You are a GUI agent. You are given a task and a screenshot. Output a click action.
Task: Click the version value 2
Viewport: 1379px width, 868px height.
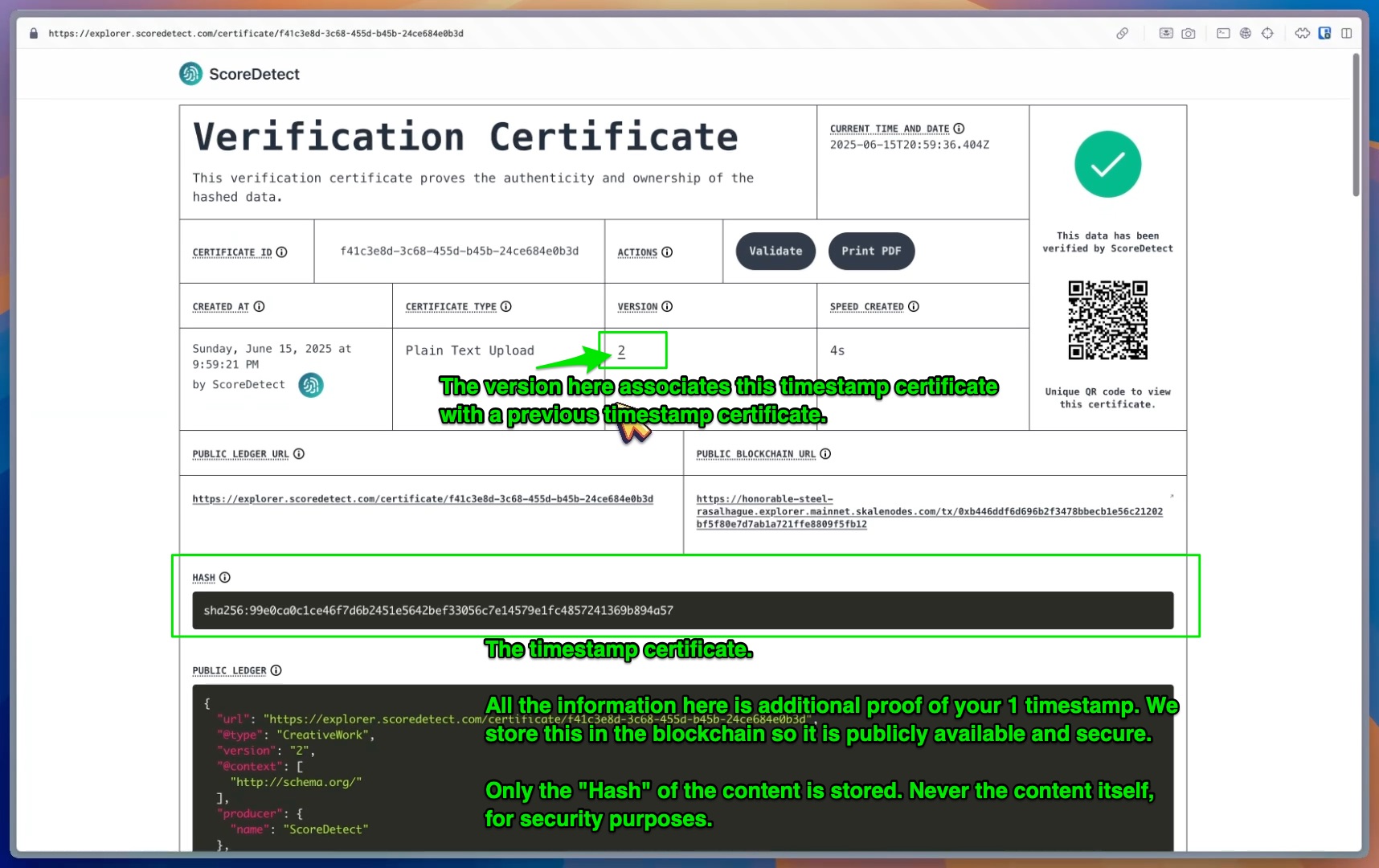[x=621, y=350]
